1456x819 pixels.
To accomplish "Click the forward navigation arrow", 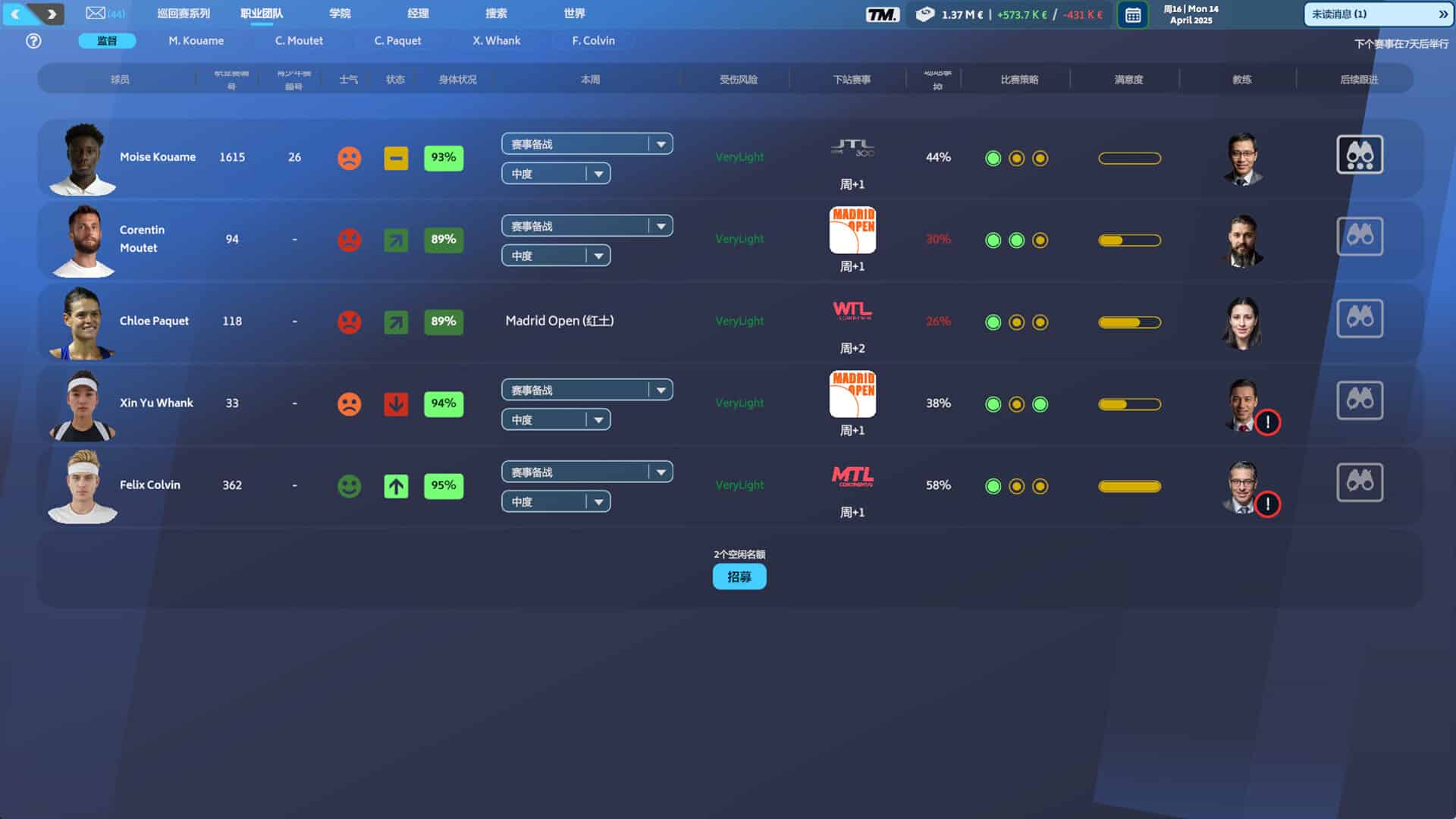I will [52, 14].
